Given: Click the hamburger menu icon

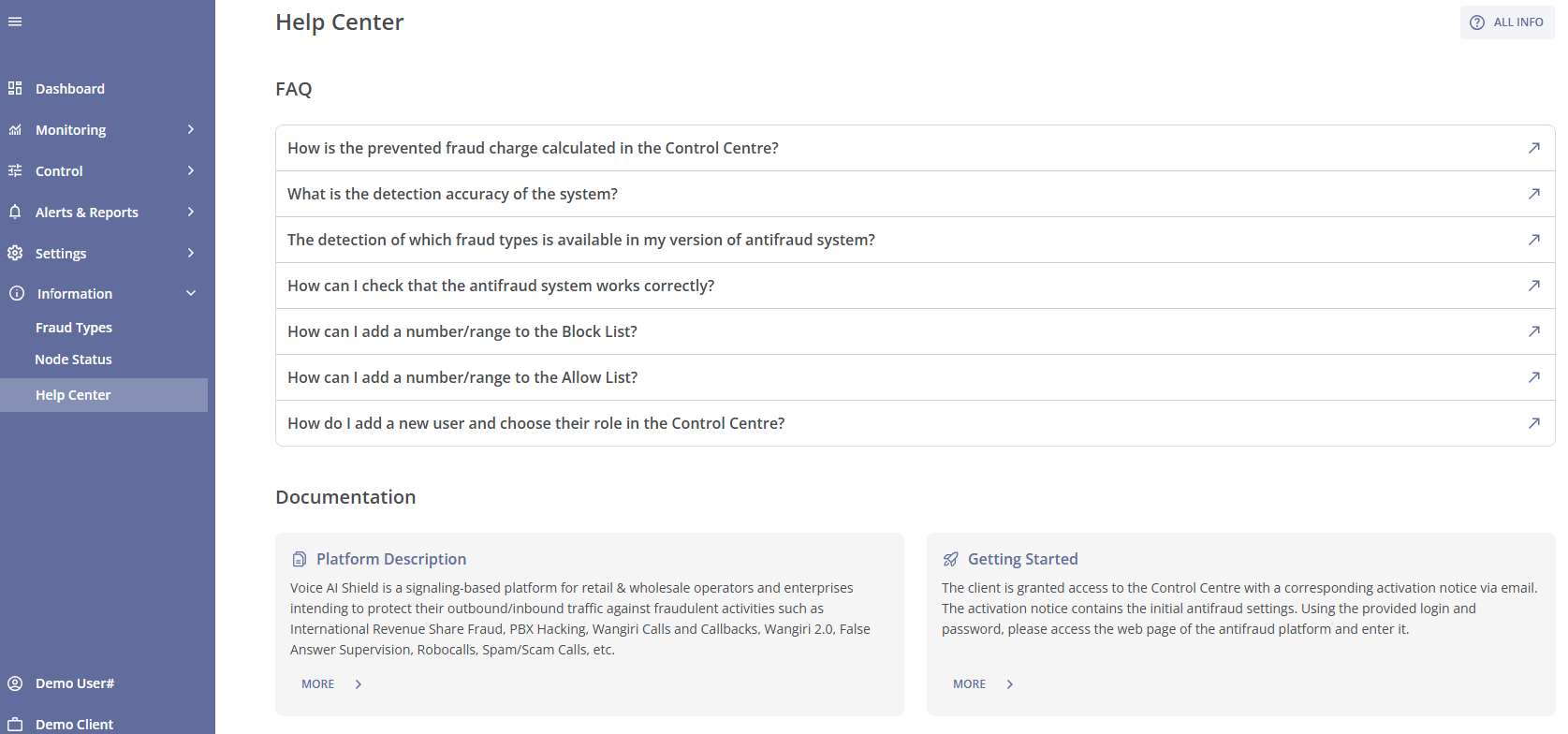Looking at the screenshot, I should pos(15,22).
